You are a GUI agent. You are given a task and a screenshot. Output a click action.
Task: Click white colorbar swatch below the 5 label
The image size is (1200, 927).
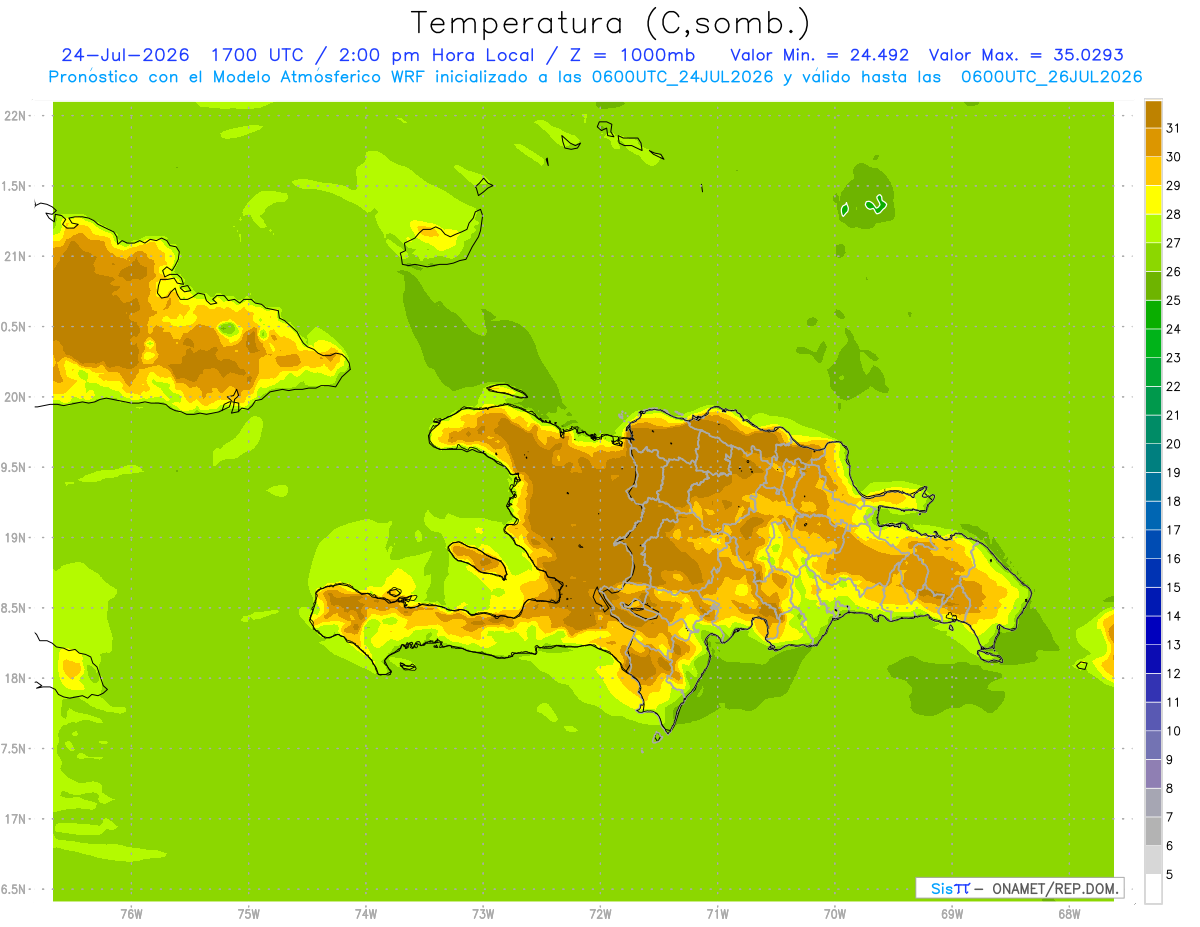pyautogui.click(x=1153, y=889)
